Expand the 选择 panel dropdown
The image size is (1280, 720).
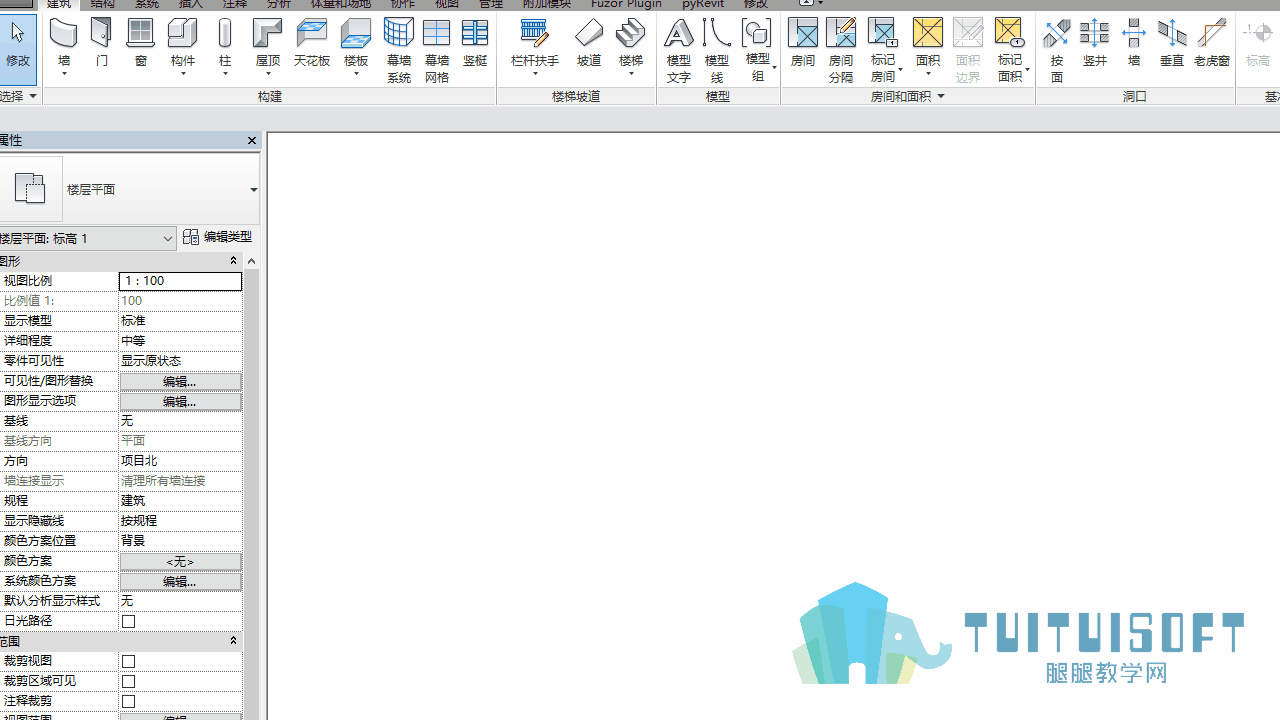click(x=33, y=96)
